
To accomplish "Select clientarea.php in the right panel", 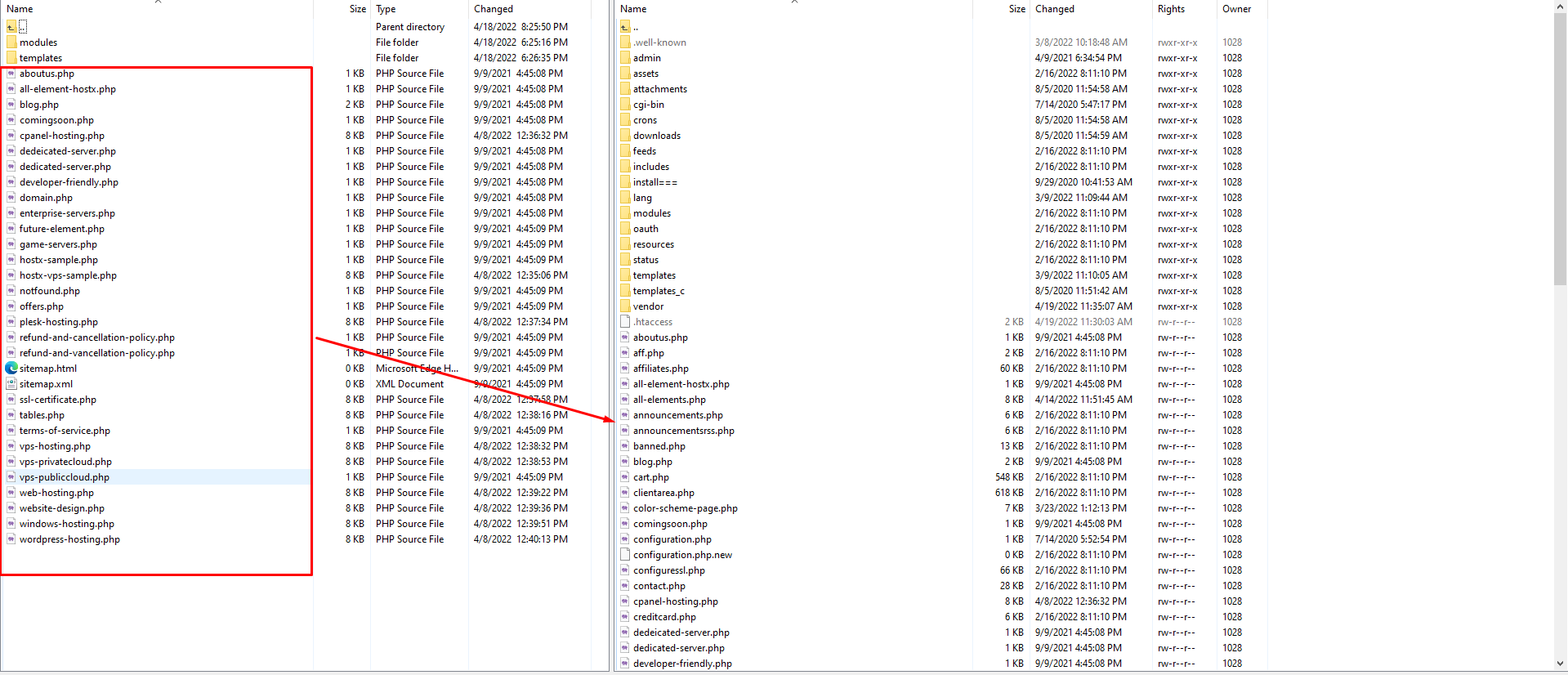I will (x=663, y=493).
